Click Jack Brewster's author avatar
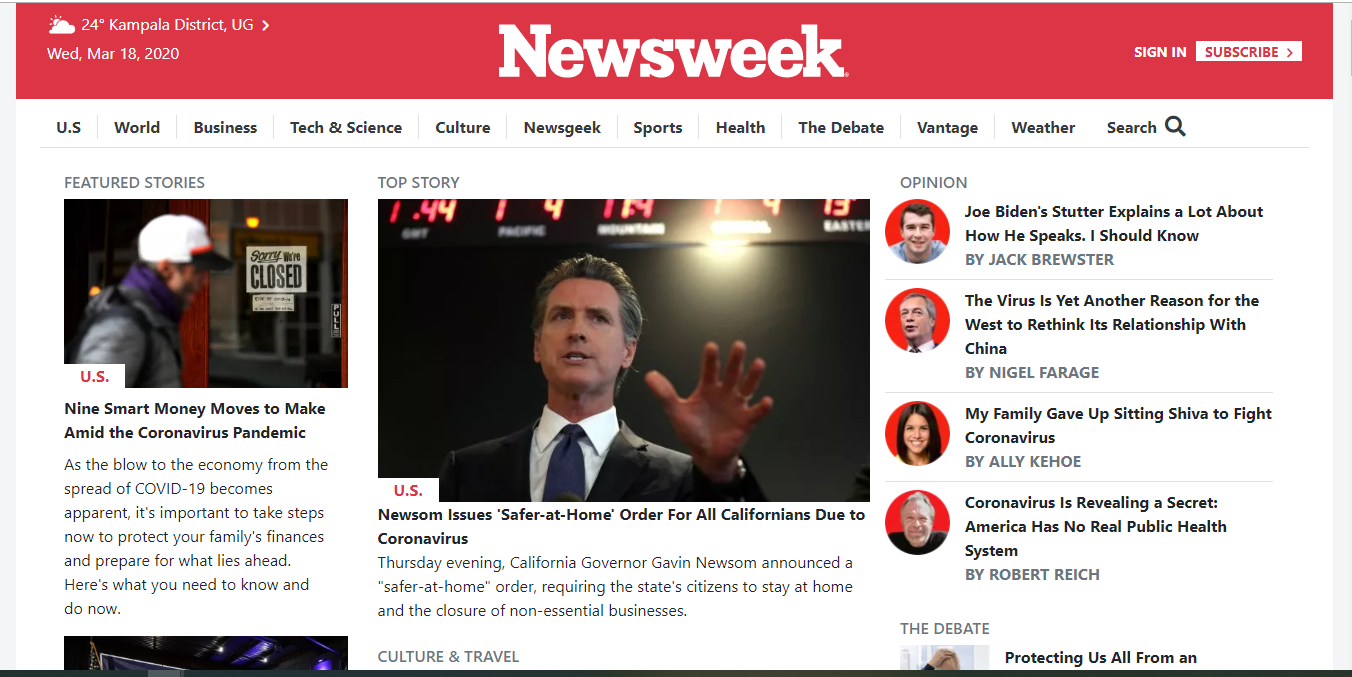1352x677 pixels. [x=917, y=231]
